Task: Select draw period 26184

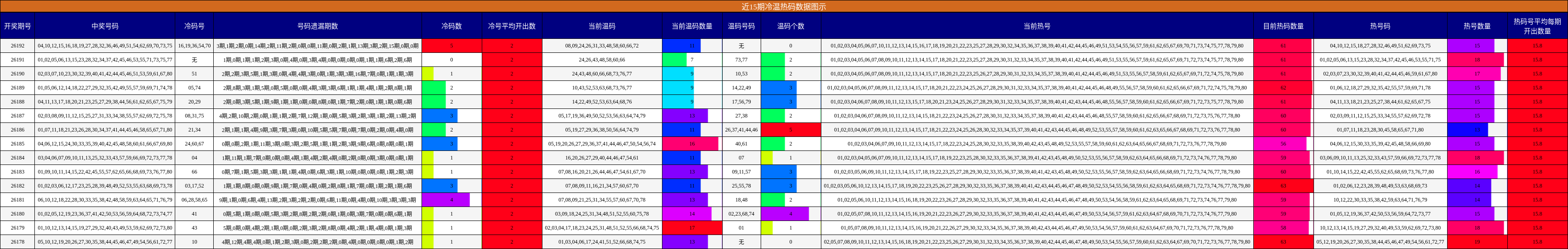Action: 17,157
